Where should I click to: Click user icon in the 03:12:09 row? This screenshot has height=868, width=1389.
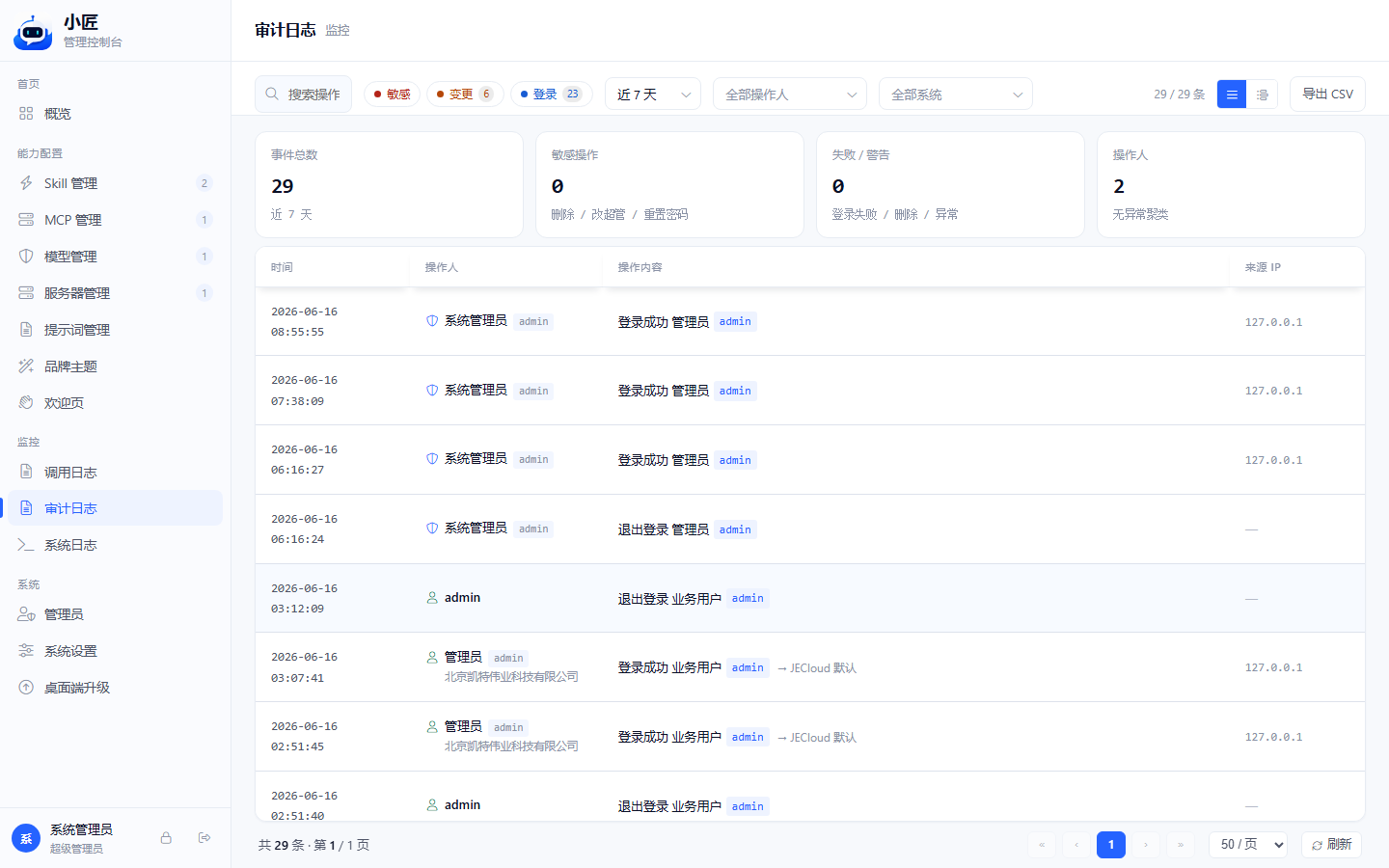pos(432,598)
